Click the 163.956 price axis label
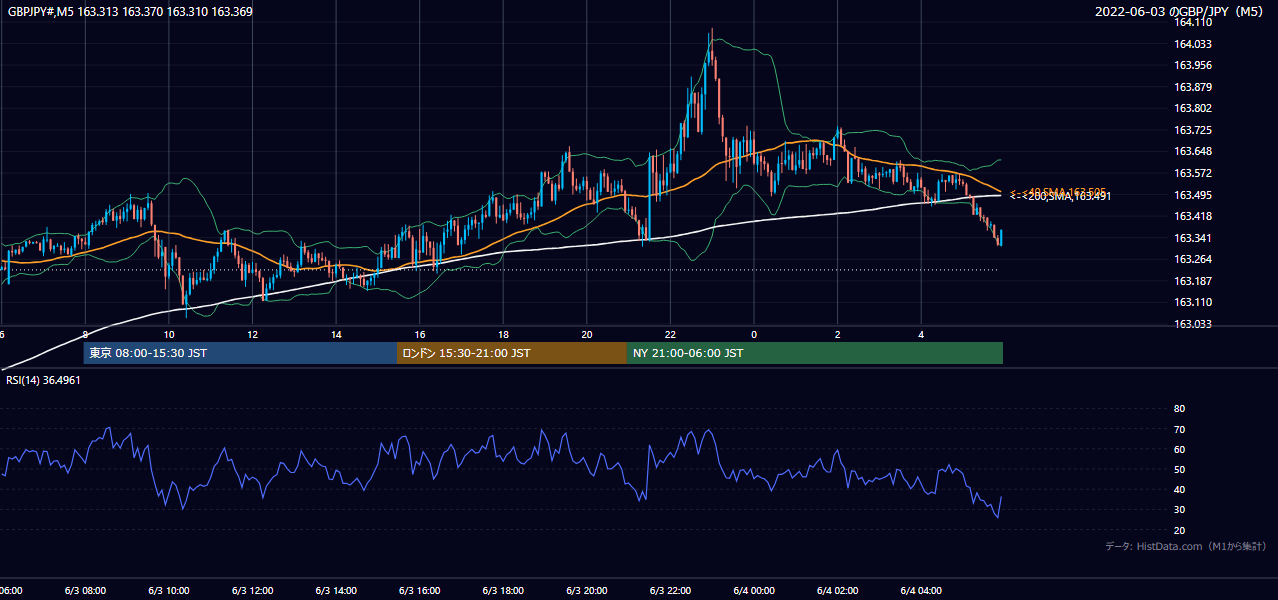Viewport: 1278px width, 600px height. click(x=1192, y=65)
